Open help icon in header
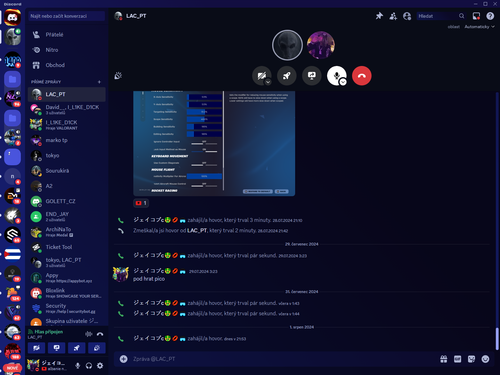 (490, 16)
